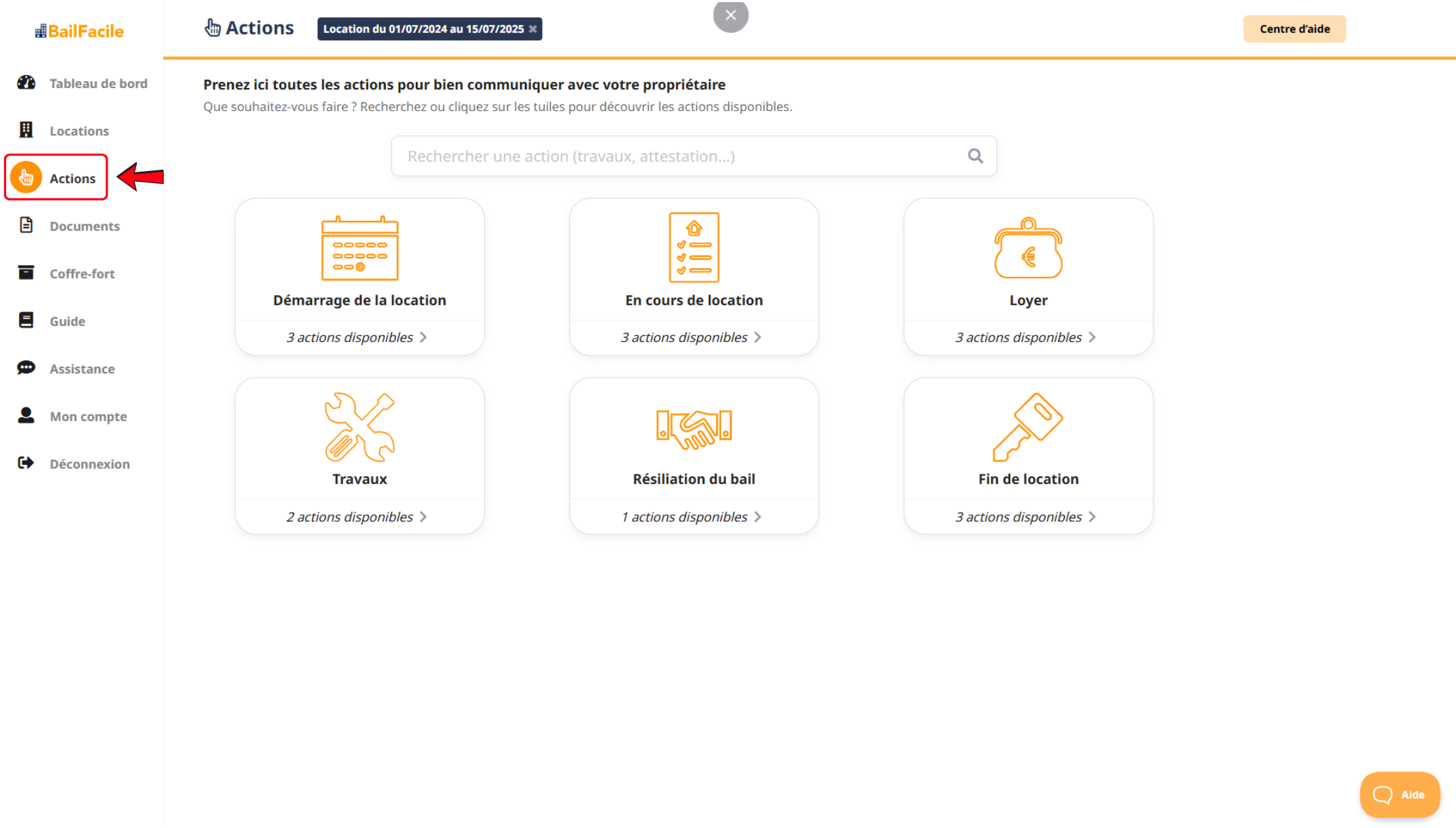
Task: Open Coffre-fort from the sidebar
Action: click(x=82, y=273)
